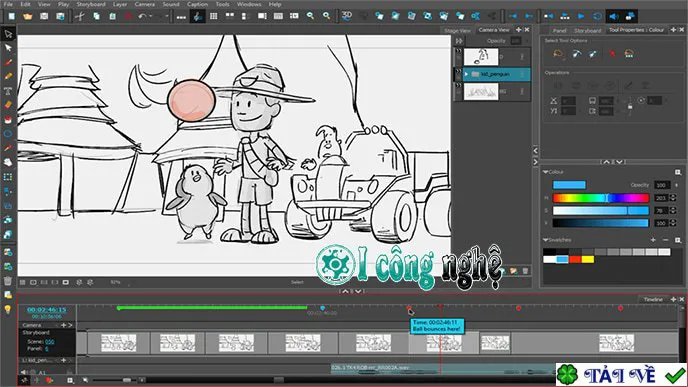Add a swatch with the Swatches plus button
The height and width of the screenshot is (387, 688).
point(653,240)
